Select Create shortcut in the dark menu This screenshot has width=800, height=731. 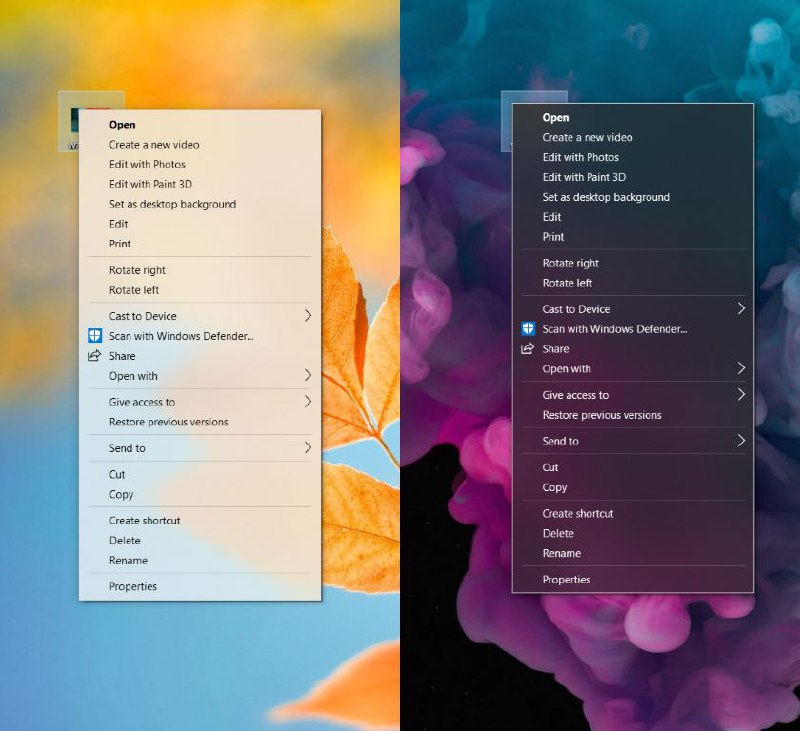pos(577,513)
